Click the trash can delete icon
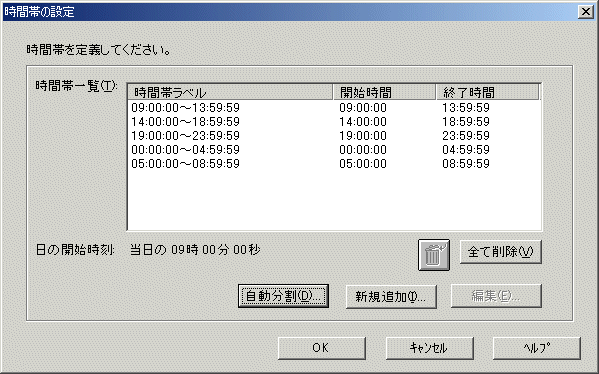 (434, 255)
